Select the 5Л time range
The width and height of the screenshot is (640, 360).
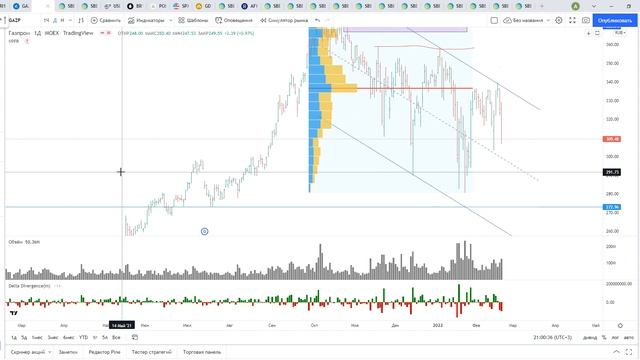pyautogui.click(x=105, y=338)
